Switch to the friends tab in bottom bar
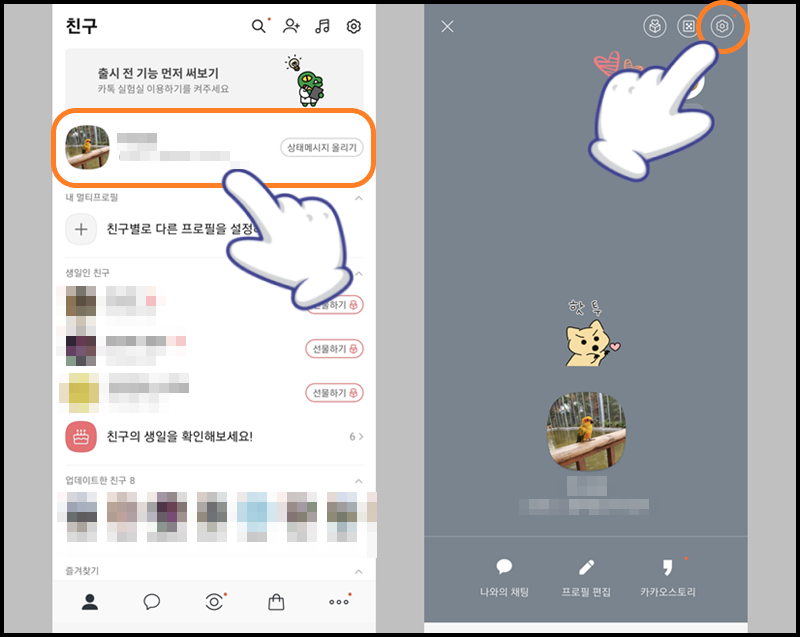Viewport: 800px width, 637px height. (90, 602)
